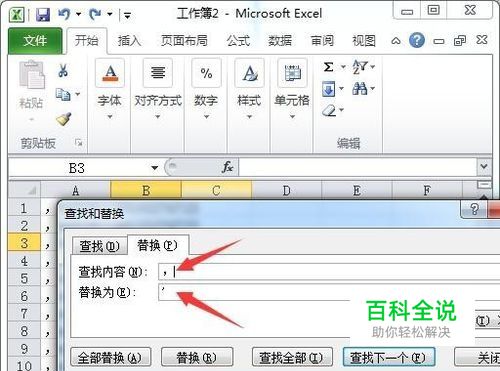Click the dialog help question mark button
This screenshot has height=371, width=500.
pos(474,209)
